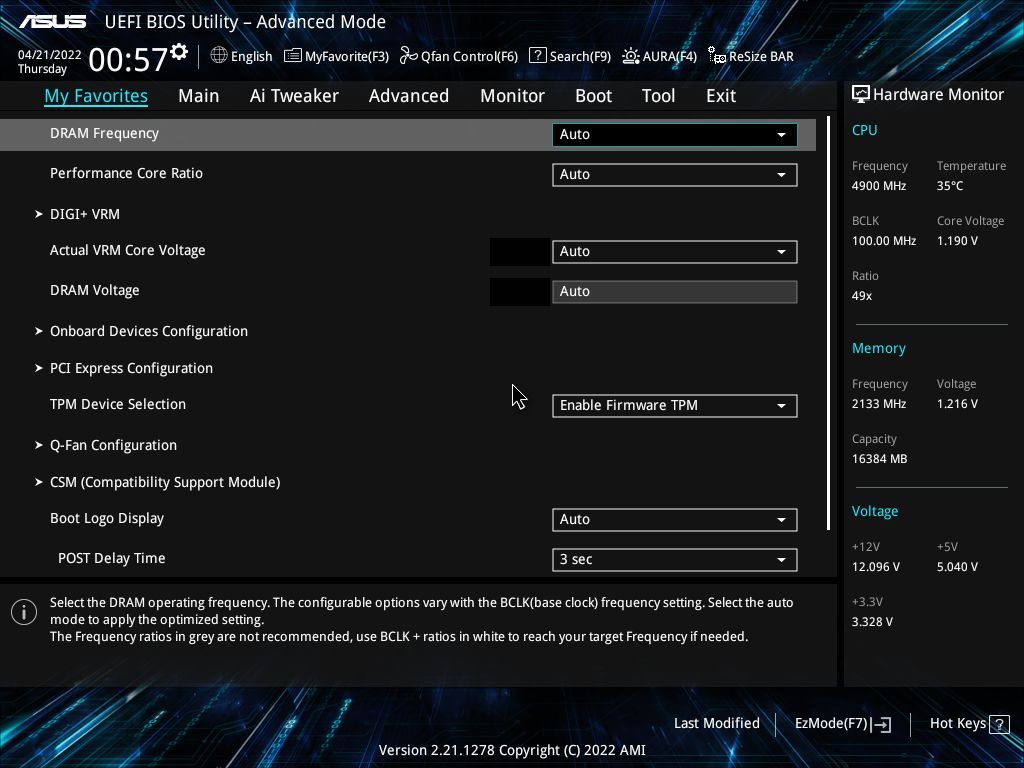Image resolution: width=1024 pixels, height=768 pixels.
Task: Click the EzMode(F7) label
Action: tap(831, 724)
